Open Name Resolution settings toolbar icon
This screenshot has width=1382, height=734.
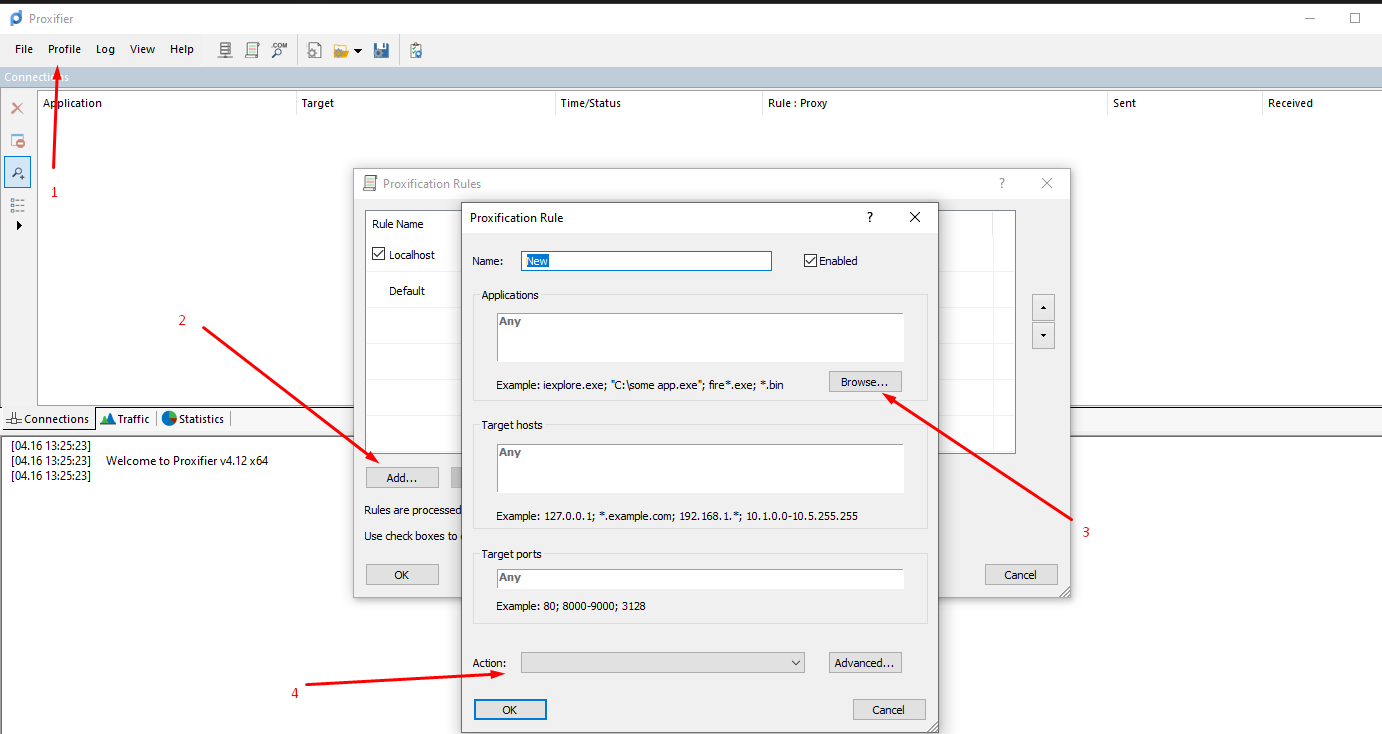[279, 50]
